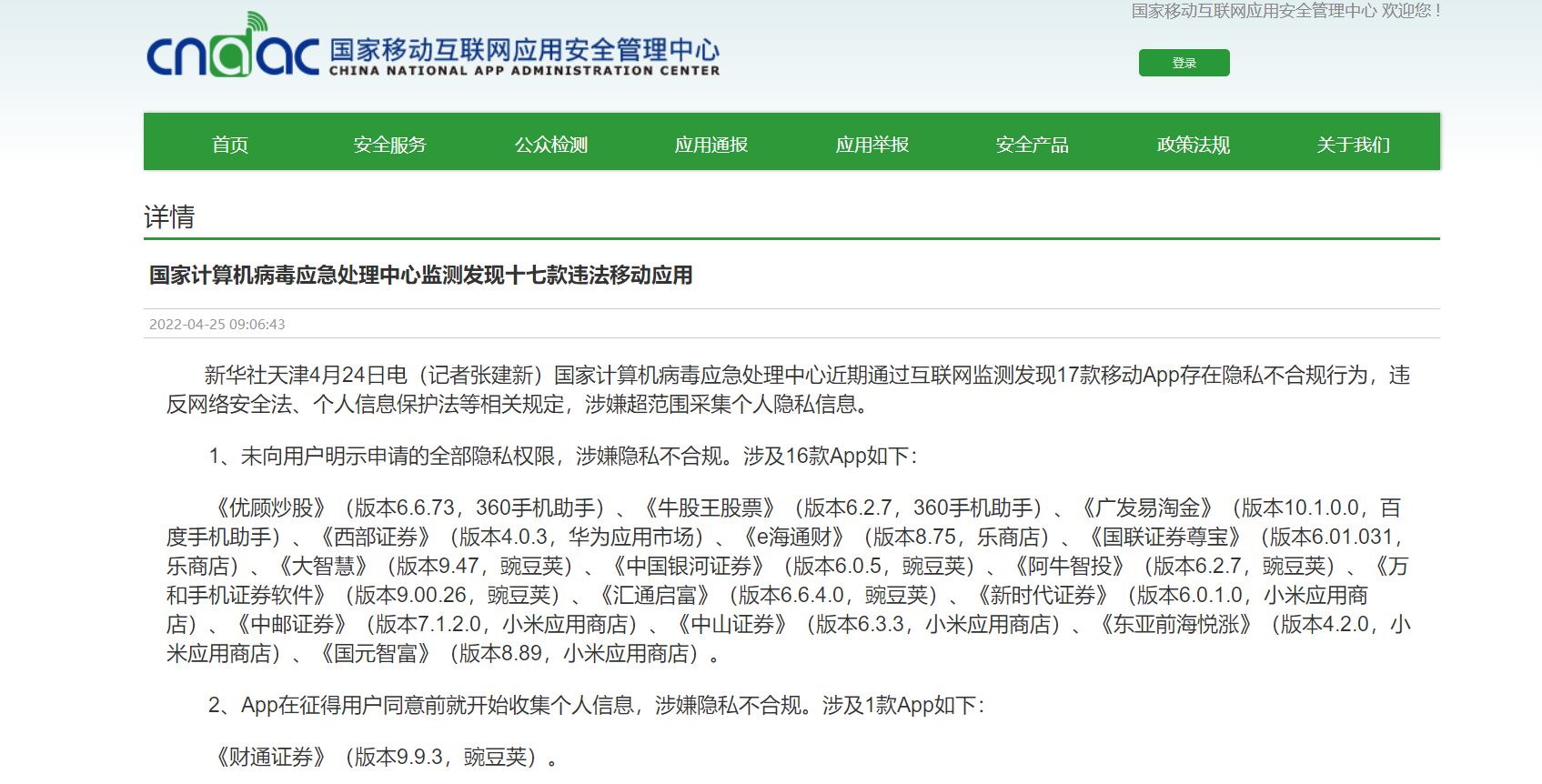The width and height of the screenshot is (1542, 784).
Task: Open 政策法规 menu item
Action: coord(1194,145)
